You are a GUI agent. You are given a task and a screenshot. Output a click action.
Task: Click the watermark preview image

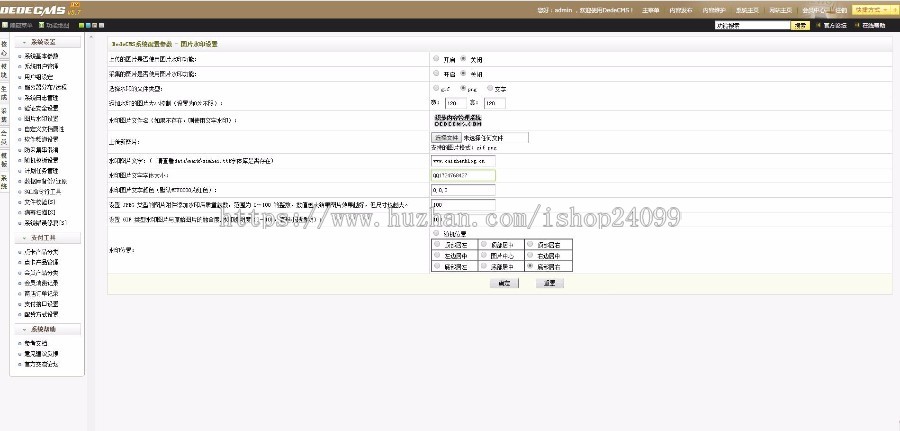[457, 121]
